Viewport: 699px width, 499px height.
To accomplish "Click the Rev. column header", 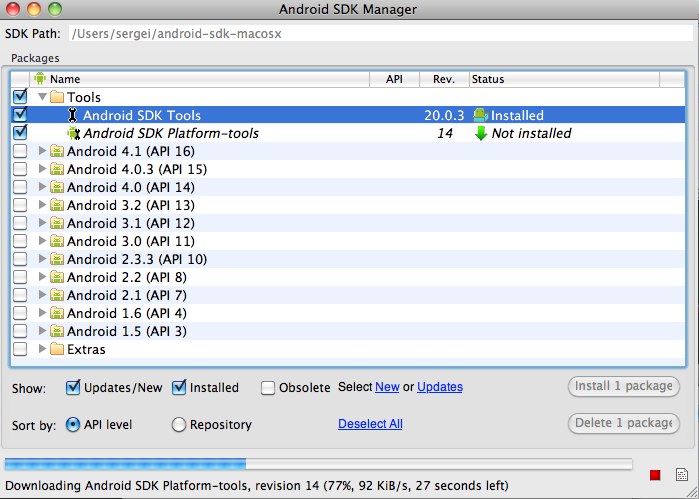I will tap(444, 79).
